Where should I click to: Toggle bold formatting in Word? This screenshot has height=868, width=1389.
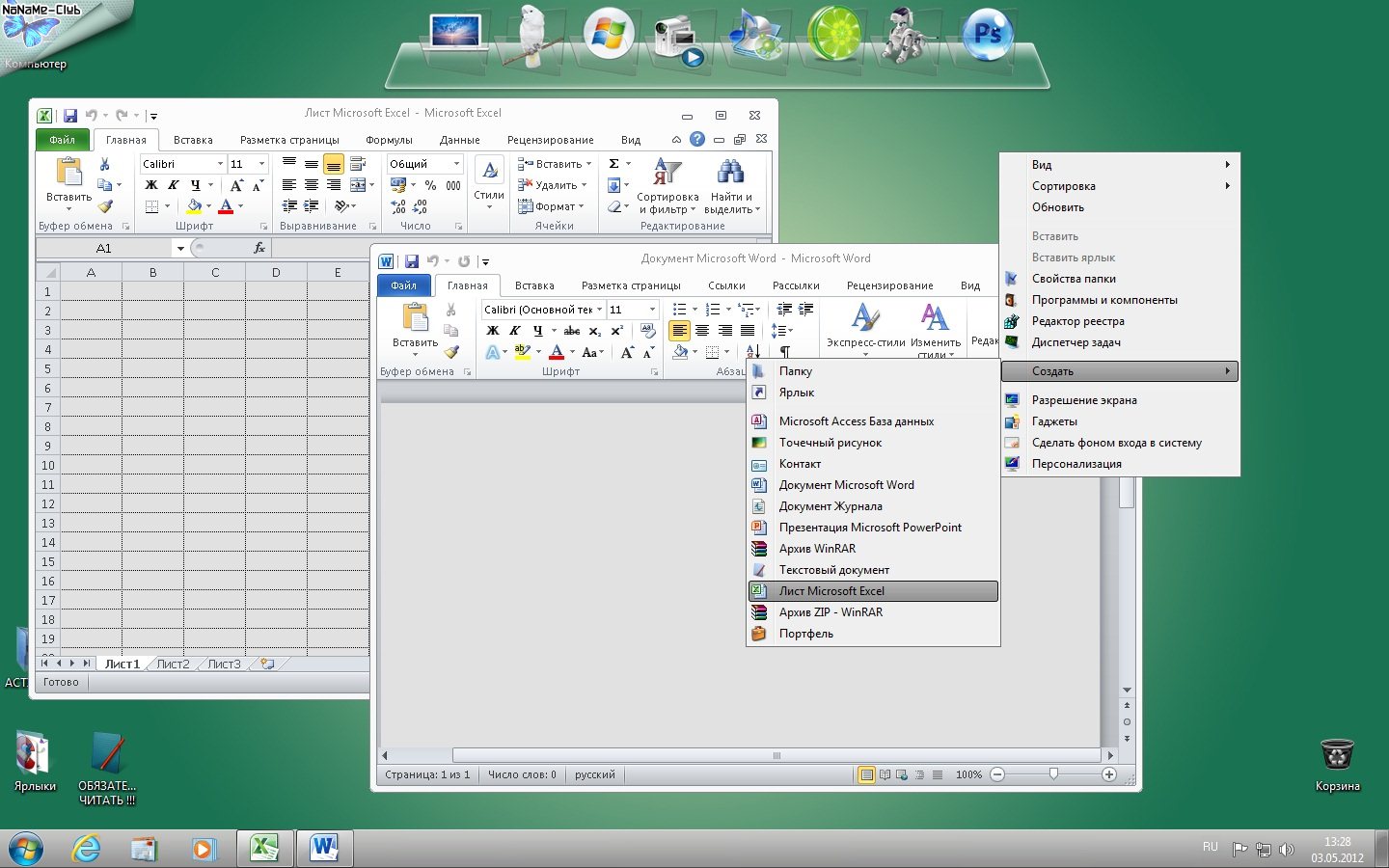point(493,331)
